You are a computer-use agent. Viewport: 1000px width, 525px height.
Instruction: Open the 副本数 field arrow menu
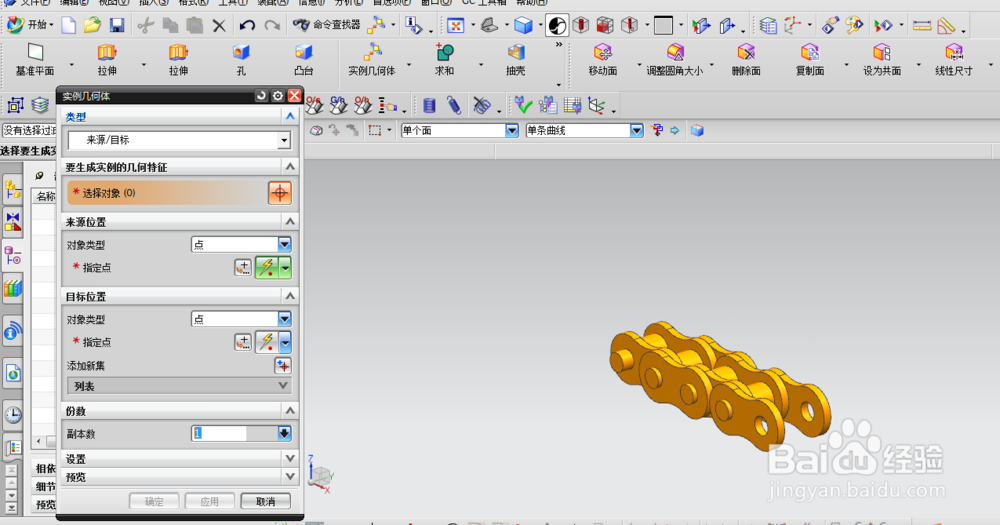284,434
